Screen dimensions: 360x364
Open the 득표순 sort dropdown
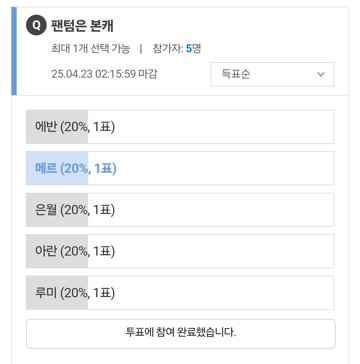(272, 74)
